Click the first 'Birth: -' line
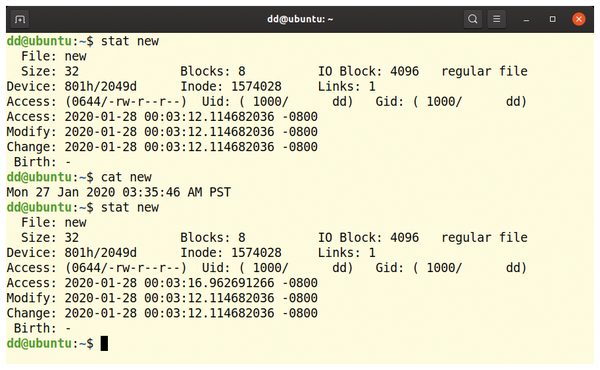This screenshot has height=370, width=600. [x=42, y=162]
